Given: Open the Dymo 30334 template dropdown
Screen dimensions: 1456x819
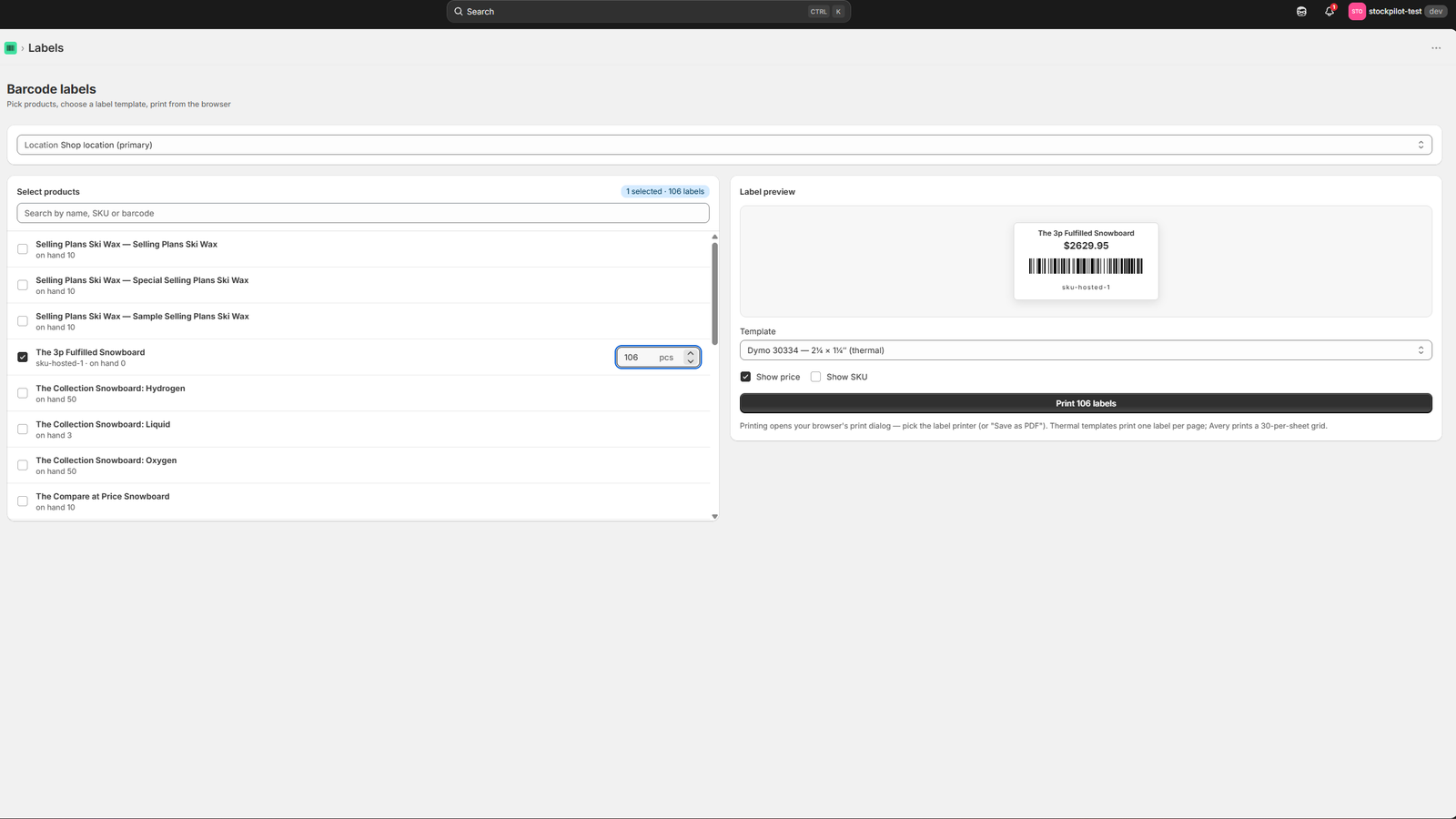Looking at the screenshot, I should (1086, 350).
